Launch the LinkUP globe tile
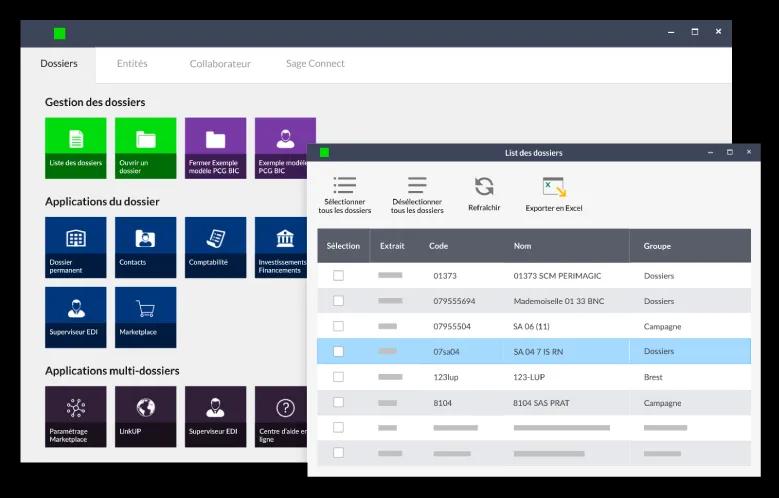Viewport: 779px width, 498px height. click(146, 416)
